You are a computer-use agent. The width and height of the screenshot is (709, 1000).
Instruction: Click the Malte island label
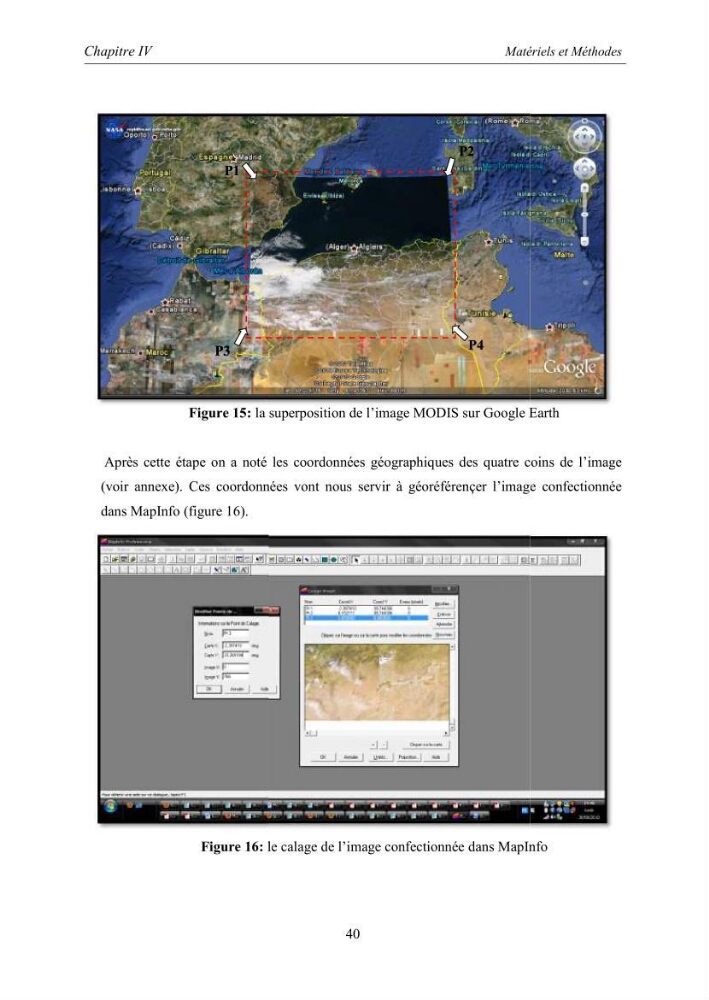(x=564, y=254)
